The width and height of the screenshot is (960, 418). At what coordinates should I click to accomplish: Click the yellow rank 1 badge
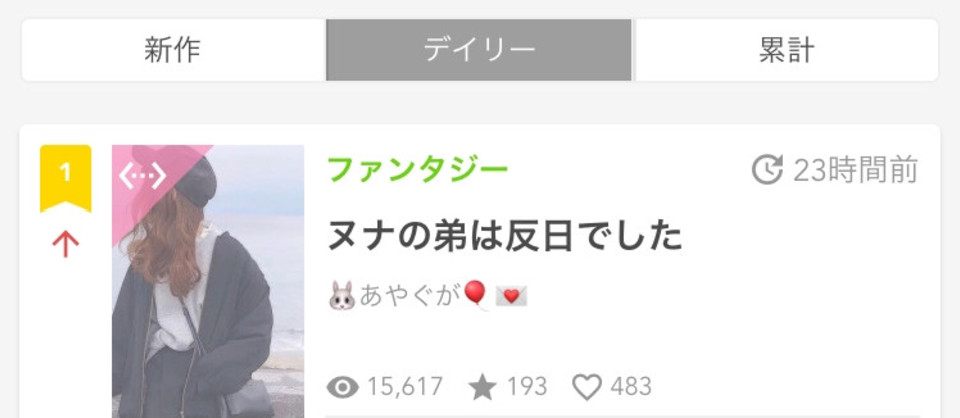[66, 178]
